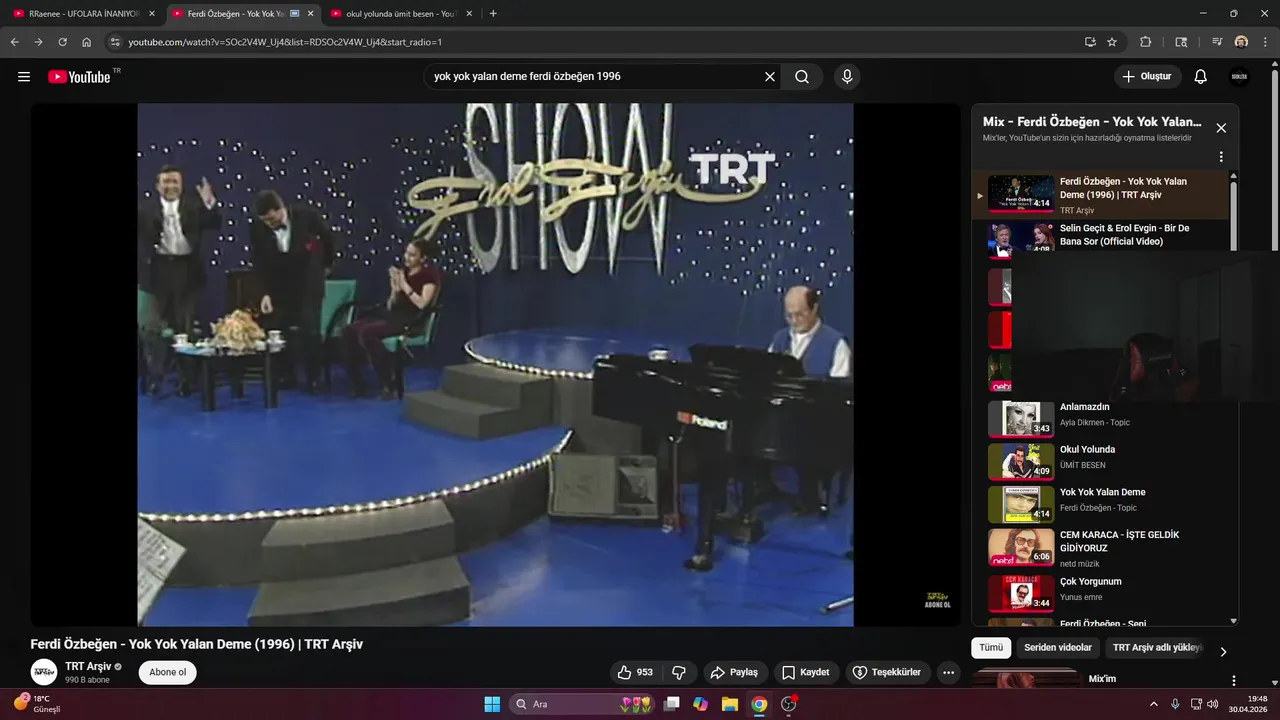Open Chrome from the taskbar
Screen dimensions: 1280x720
click(759, 704)
